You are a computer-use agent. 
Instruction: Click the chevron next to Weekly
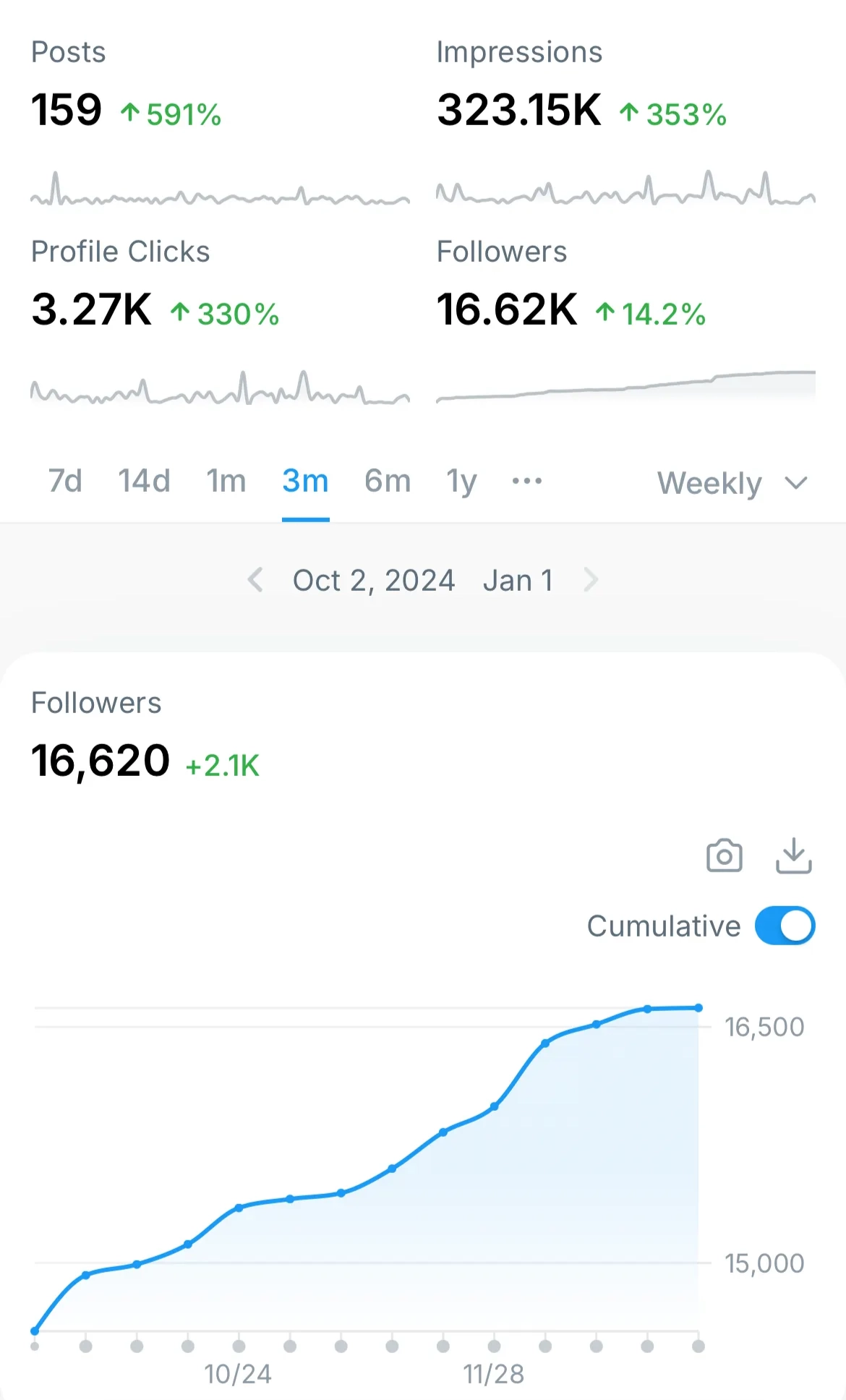(794, 482)
